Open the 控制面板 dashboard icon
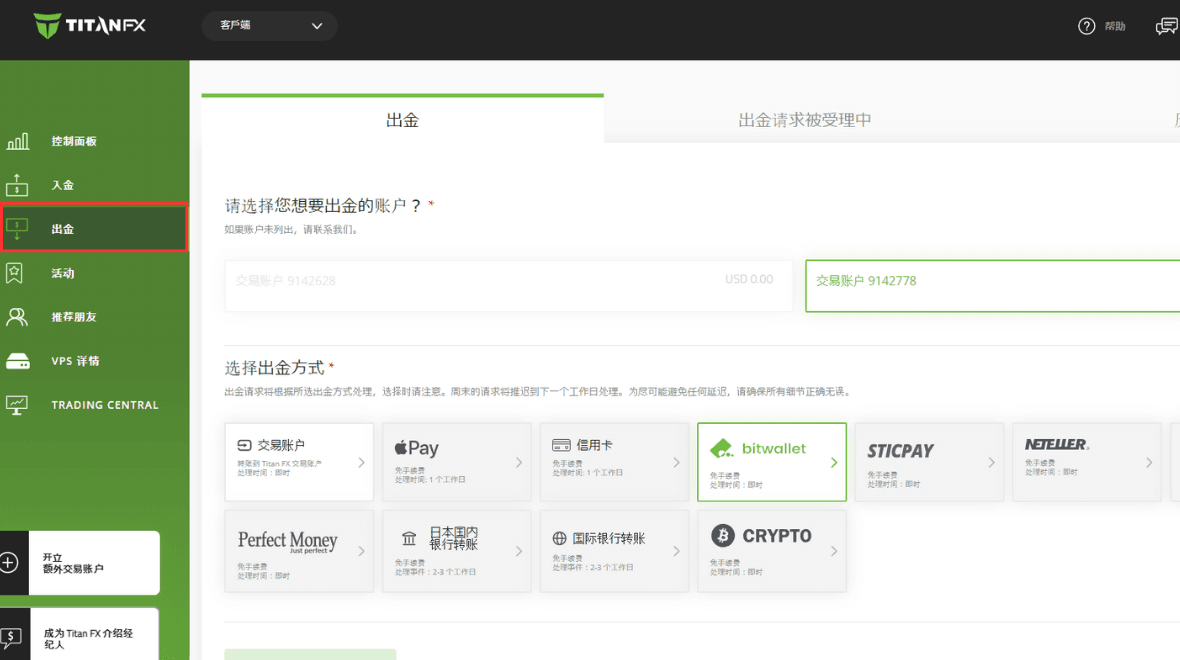Viewport: 1180px width, 660px height. (x=17, y=142)
